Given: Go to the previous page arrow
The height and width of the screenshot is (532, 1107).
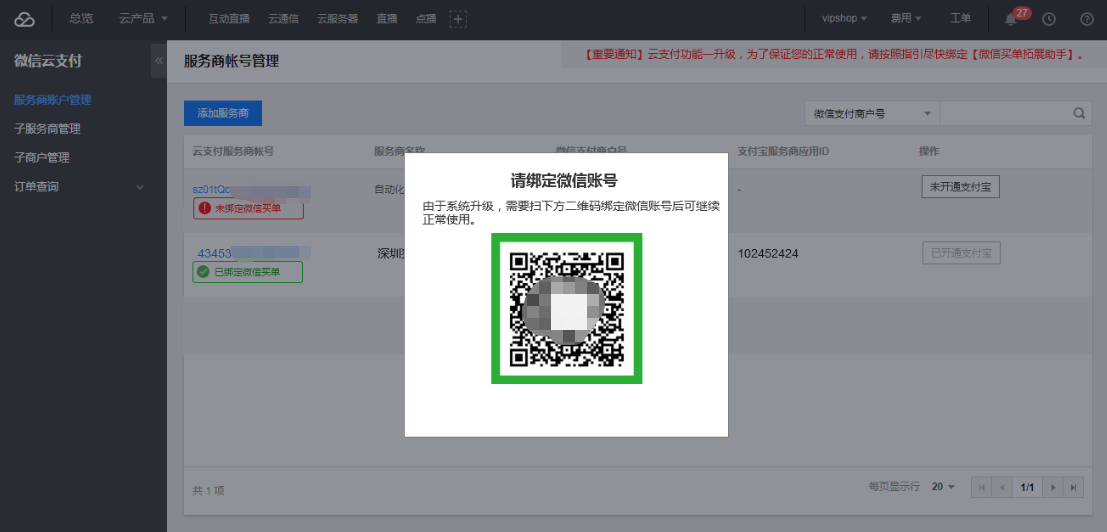Looking at the screenshot, I should pyautogui.click(x=1002, y=487).
